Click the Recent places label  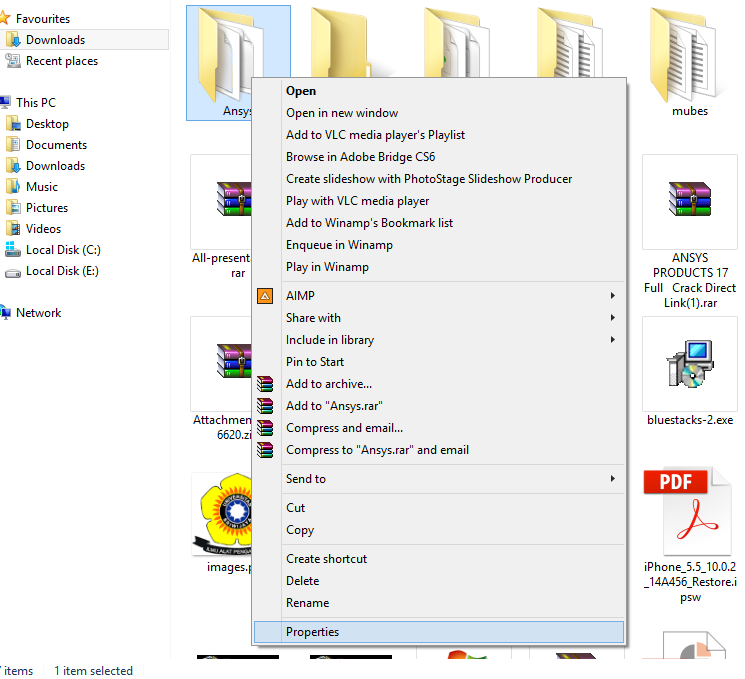[62, 61]
